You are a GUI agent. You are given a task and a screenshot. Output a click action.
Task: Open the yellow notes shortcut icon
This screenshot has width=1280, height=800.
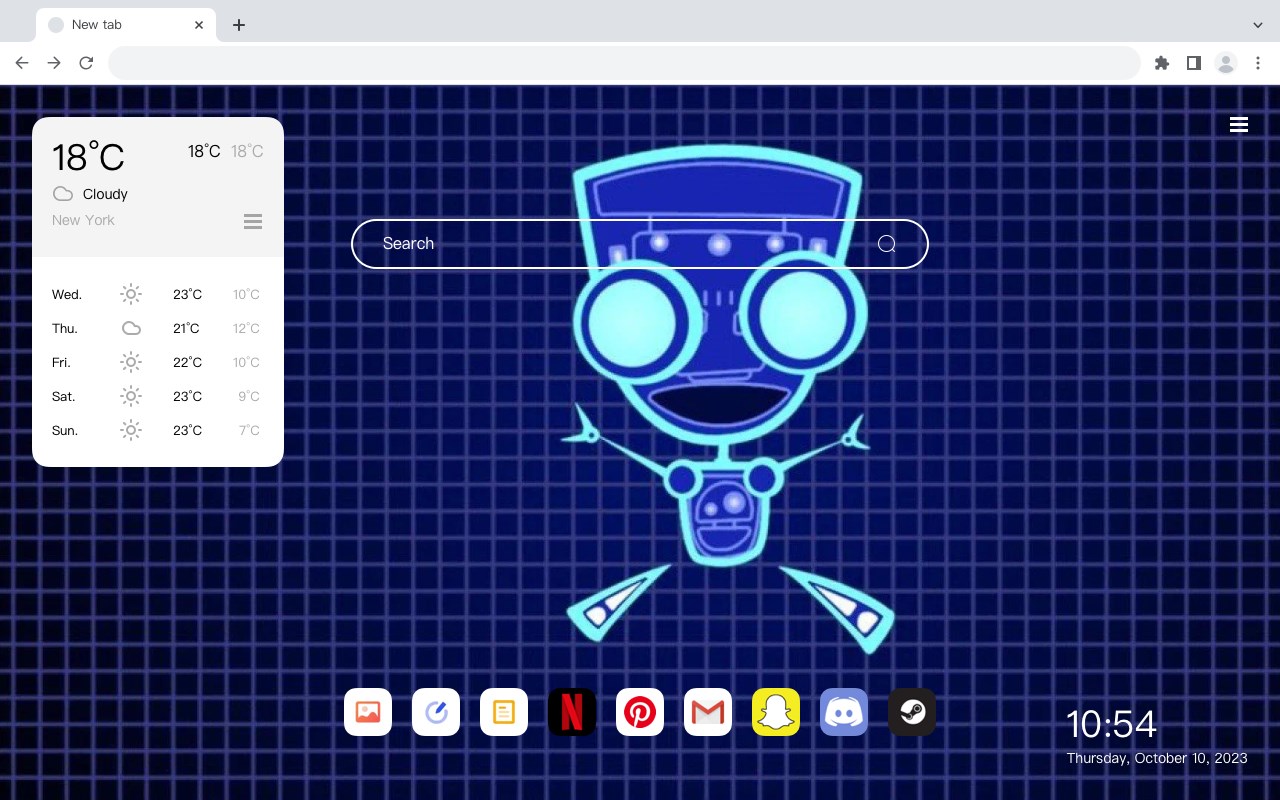[x=504, y=712]
